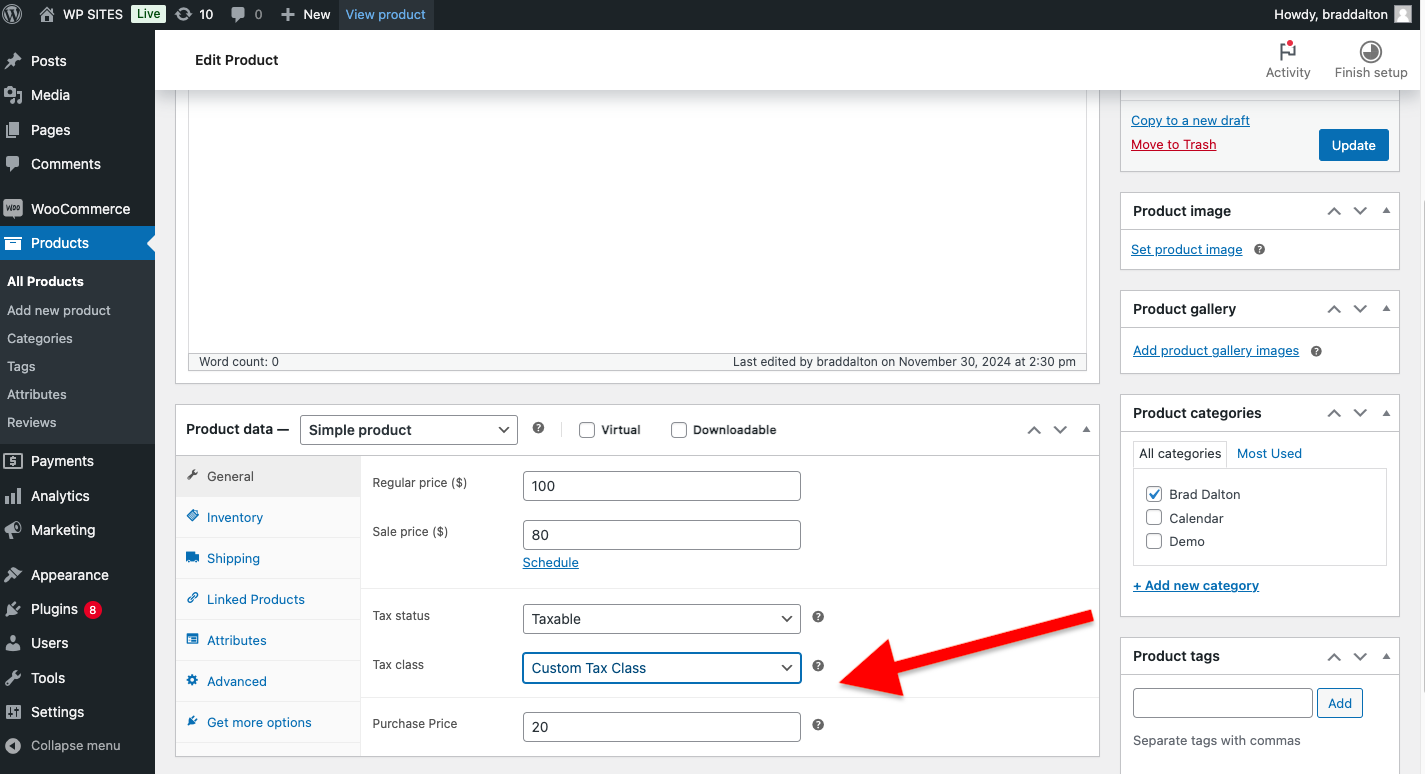1425x774 pixels.
Task: Open the Tax class dropdown
Action: click(x=661, y=668)
